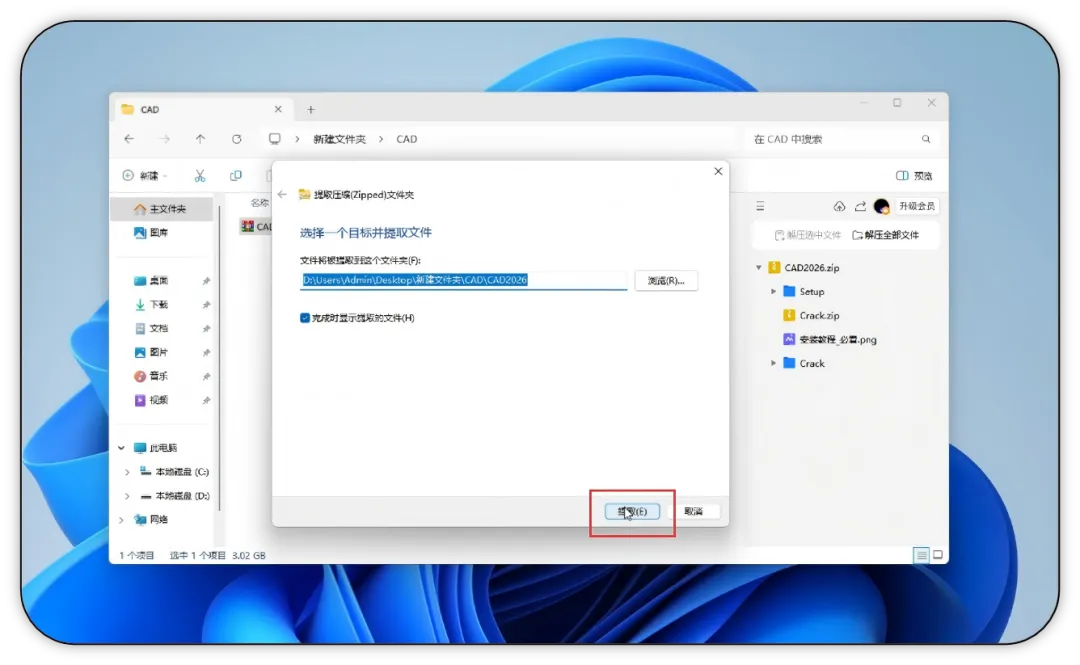Click 名称 Name column header
The image size is (1080, 665).
tap(259, 203)
